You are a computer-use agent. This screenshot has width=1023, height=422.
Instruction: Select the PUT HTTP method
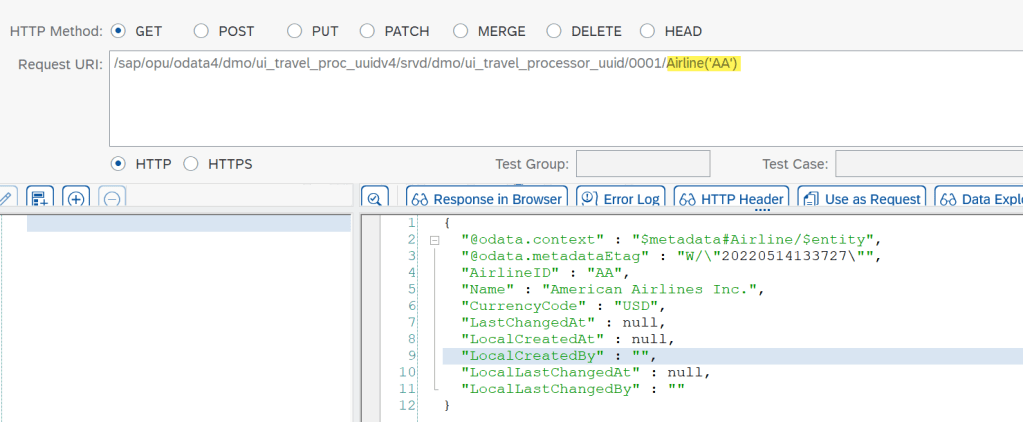pyautogui.click(x=295, y=31)
